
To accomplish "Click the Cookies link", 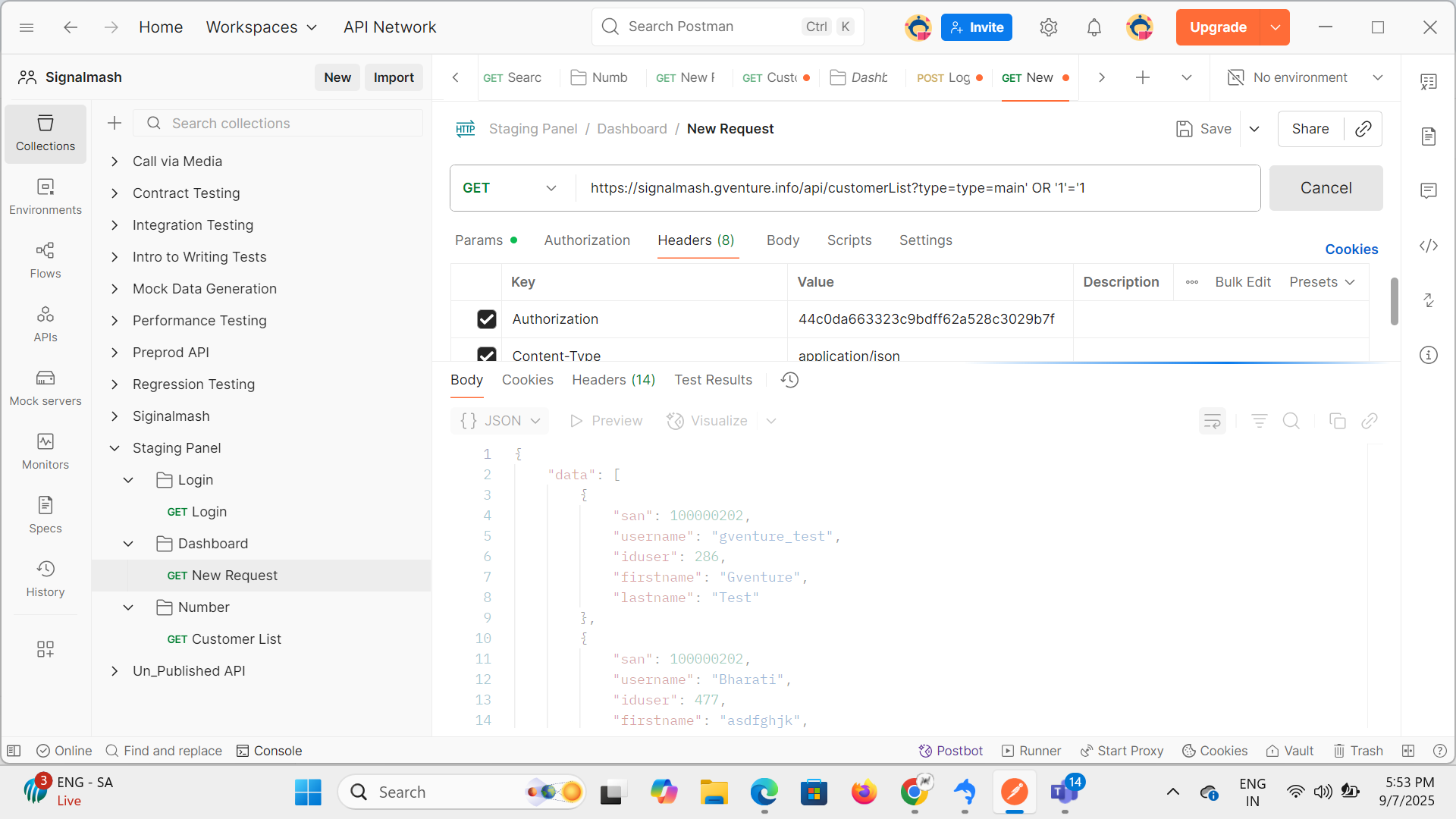I will (1351, 249).
